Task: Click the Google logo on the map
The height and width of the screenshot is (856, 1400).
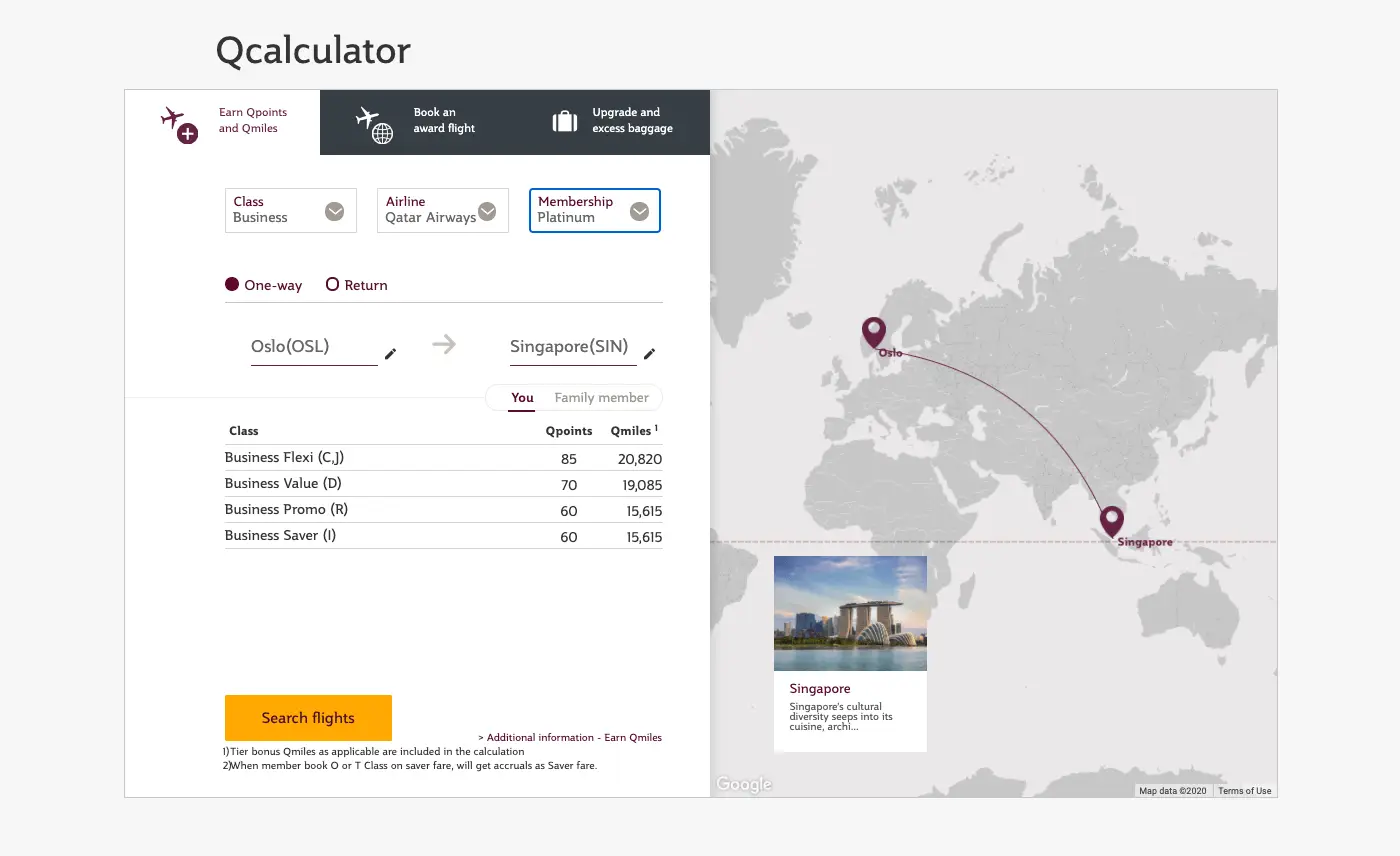Action: coord(743,784)
